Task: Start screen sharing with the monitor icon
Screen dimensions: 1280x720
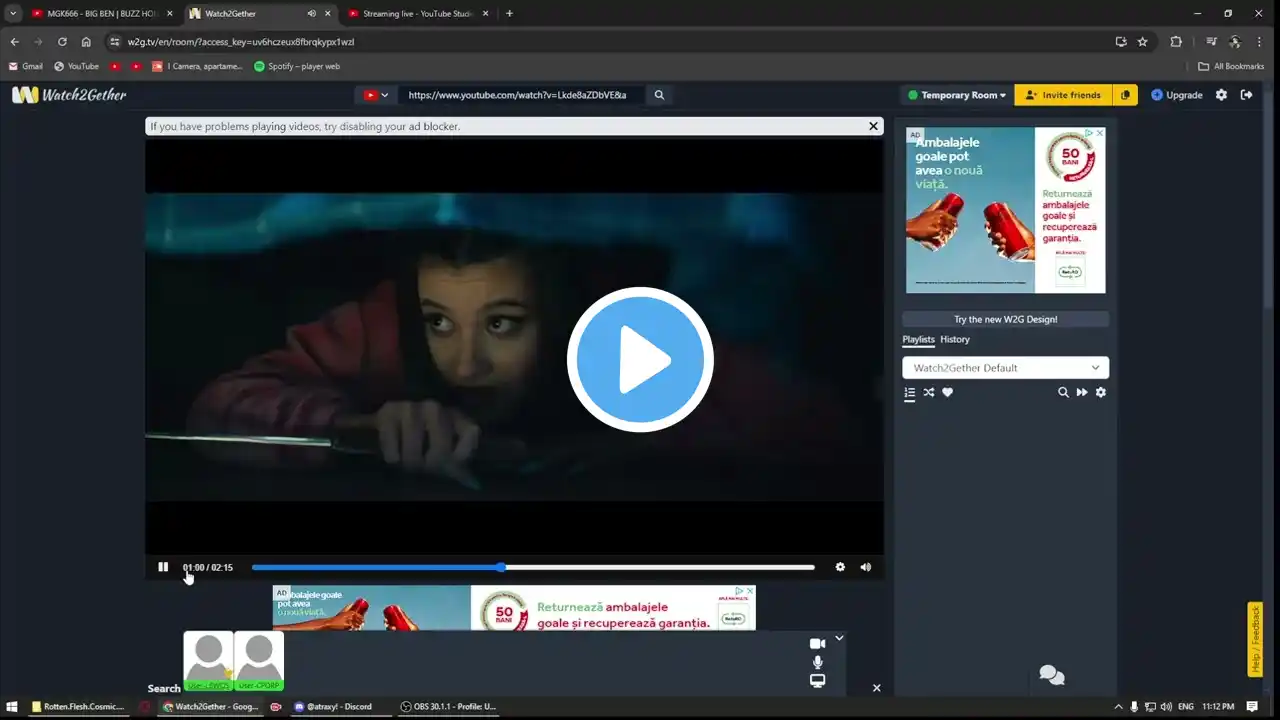Action: (817, 681)
